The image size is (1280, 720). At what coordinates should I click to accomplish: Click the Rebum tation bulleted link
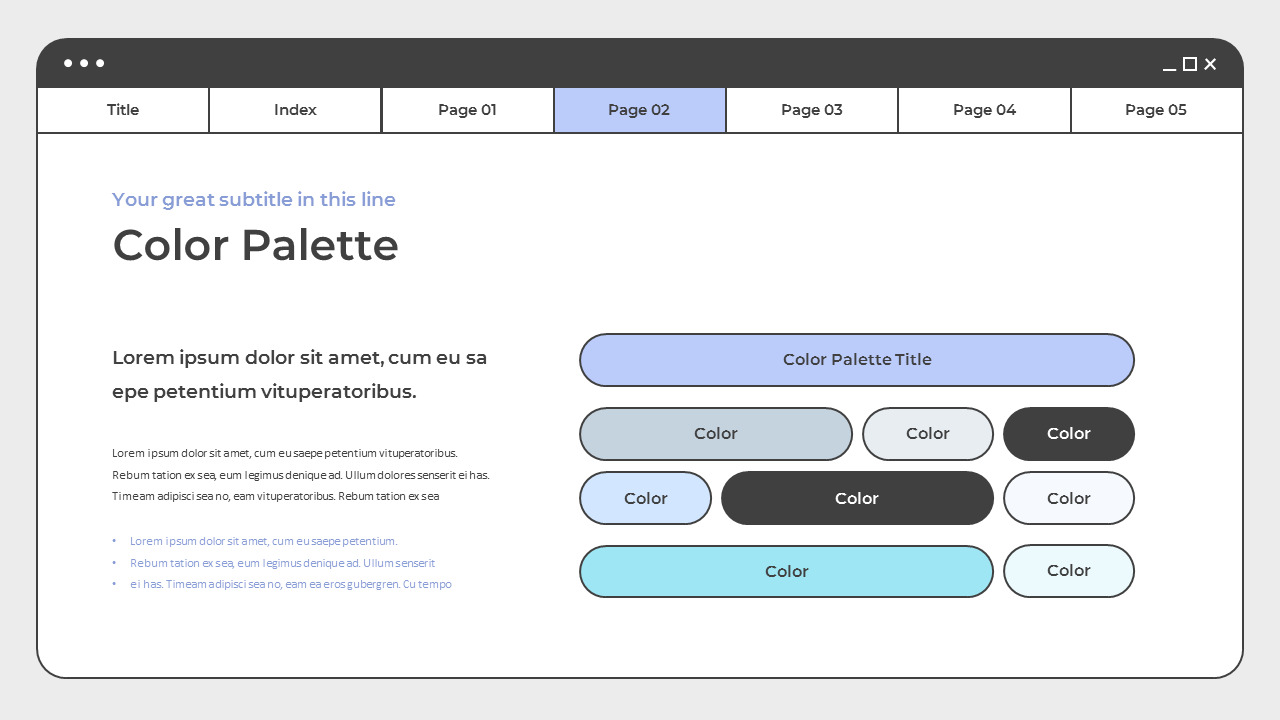click(x=283, y=563)
